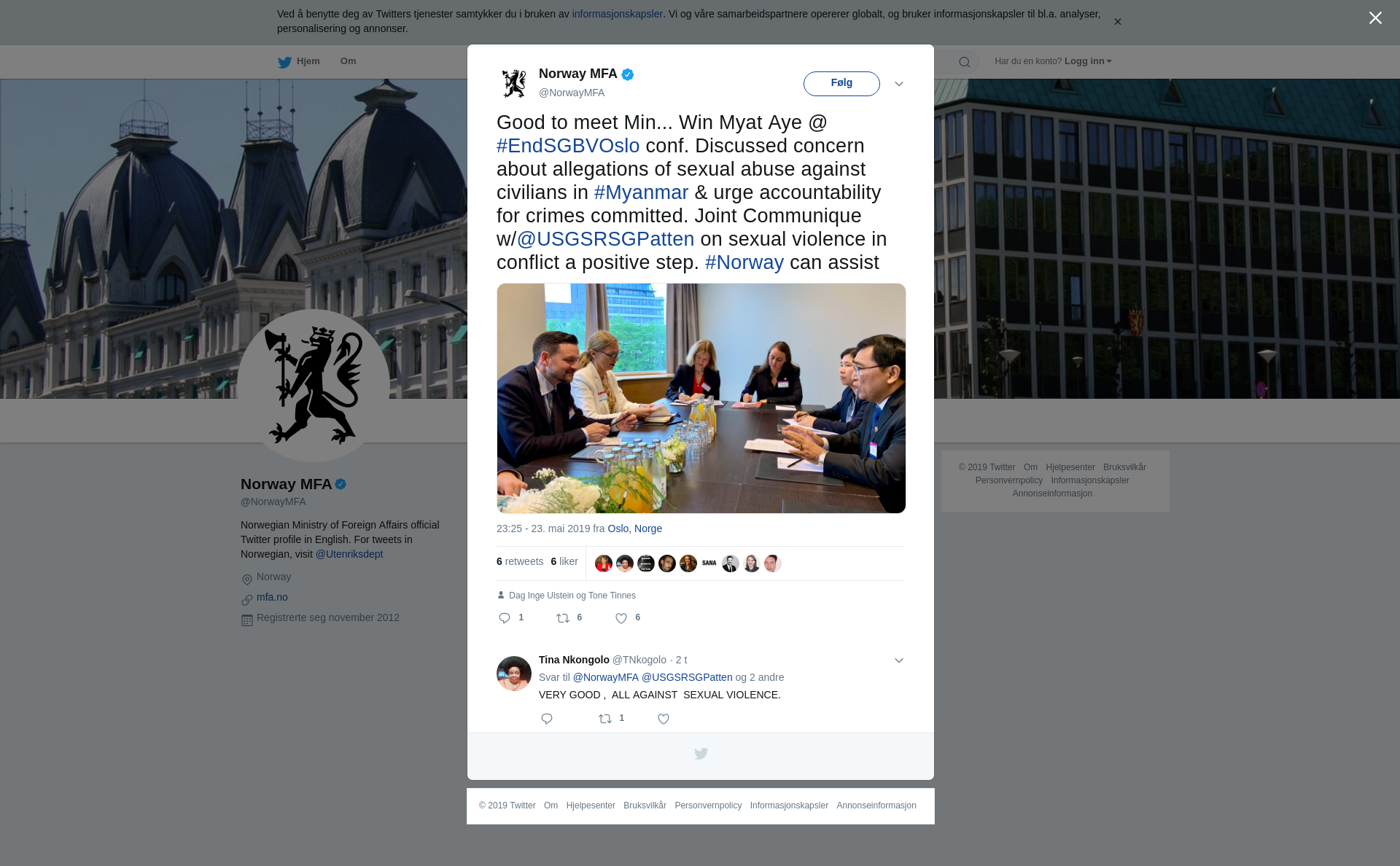This screenshot has height=866, width=1400.
Task: Open the options chevron on Tina Nkongolo's reply
Action: tap(899, 660)
